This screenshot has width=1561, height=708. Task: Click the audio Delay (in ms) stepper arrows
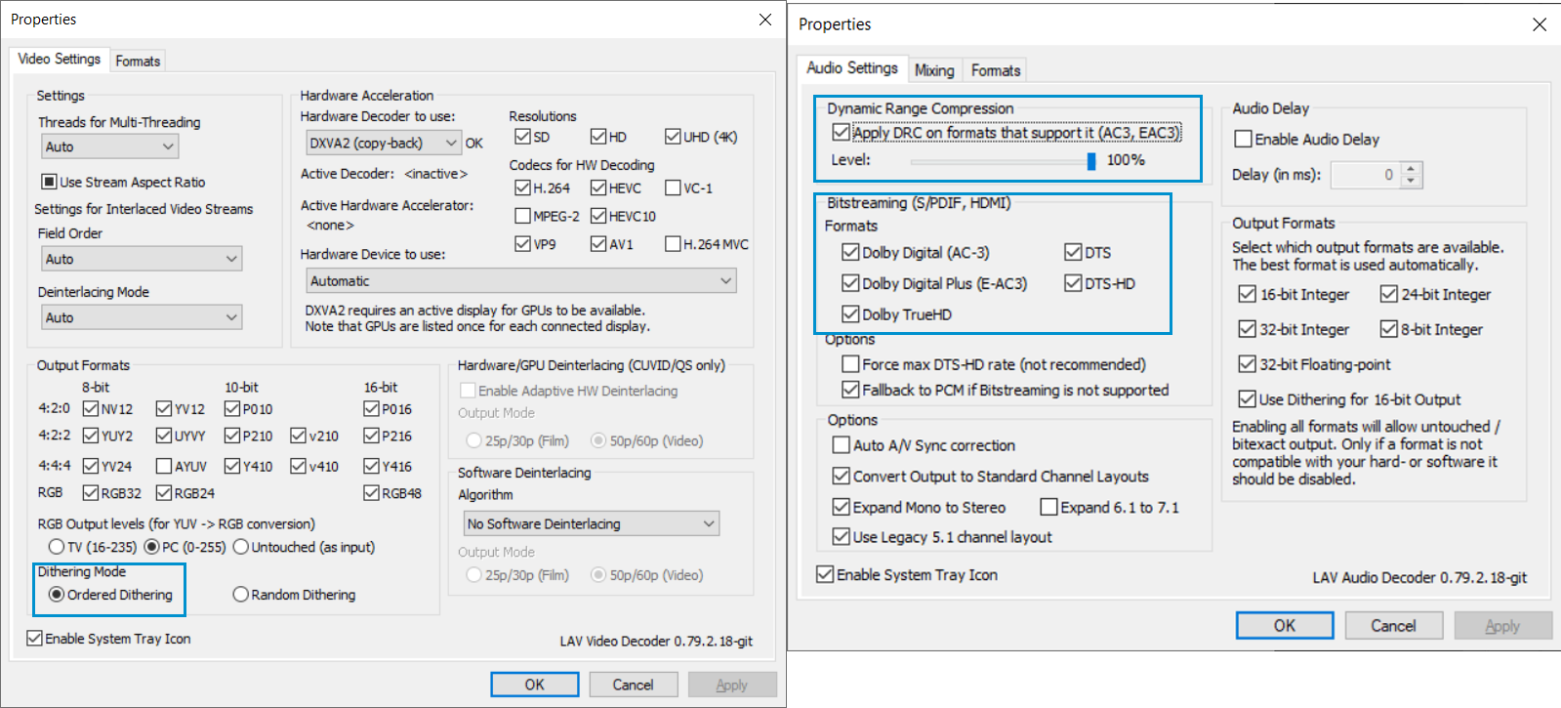tap(1411, 175)
